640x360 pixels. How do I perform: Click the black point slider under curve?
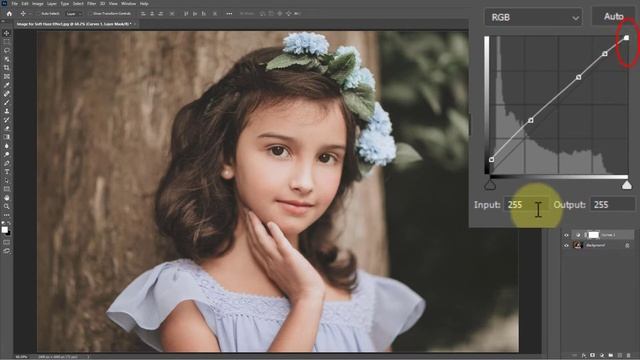coord(490,185)
